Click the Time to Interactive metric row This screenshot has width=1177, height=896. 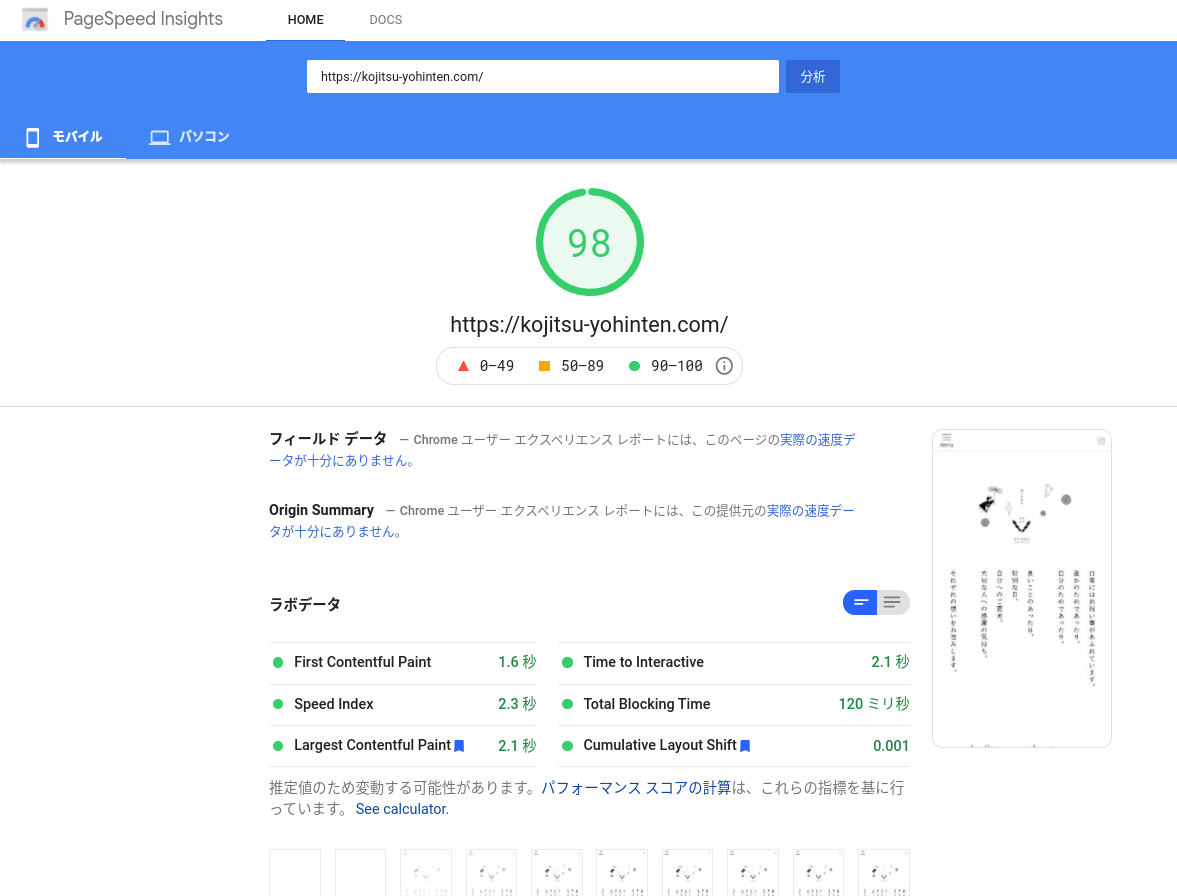tap(734, 663)
